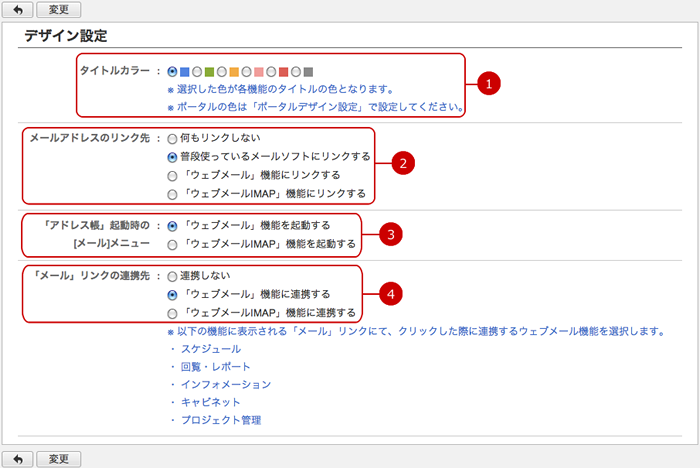700x468 pixels.
Task: Choose the orange title color swatch
Action: [x=234, y=72]
